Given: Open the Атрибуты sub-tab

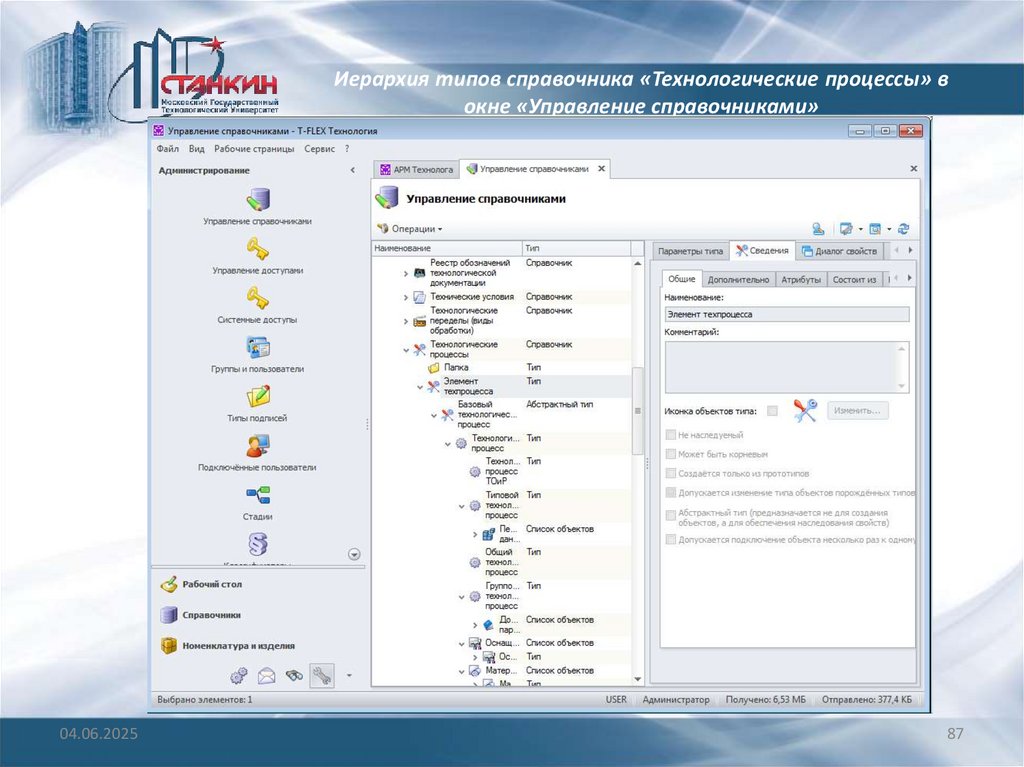Looking at the screenshot, I should (801, 280).
